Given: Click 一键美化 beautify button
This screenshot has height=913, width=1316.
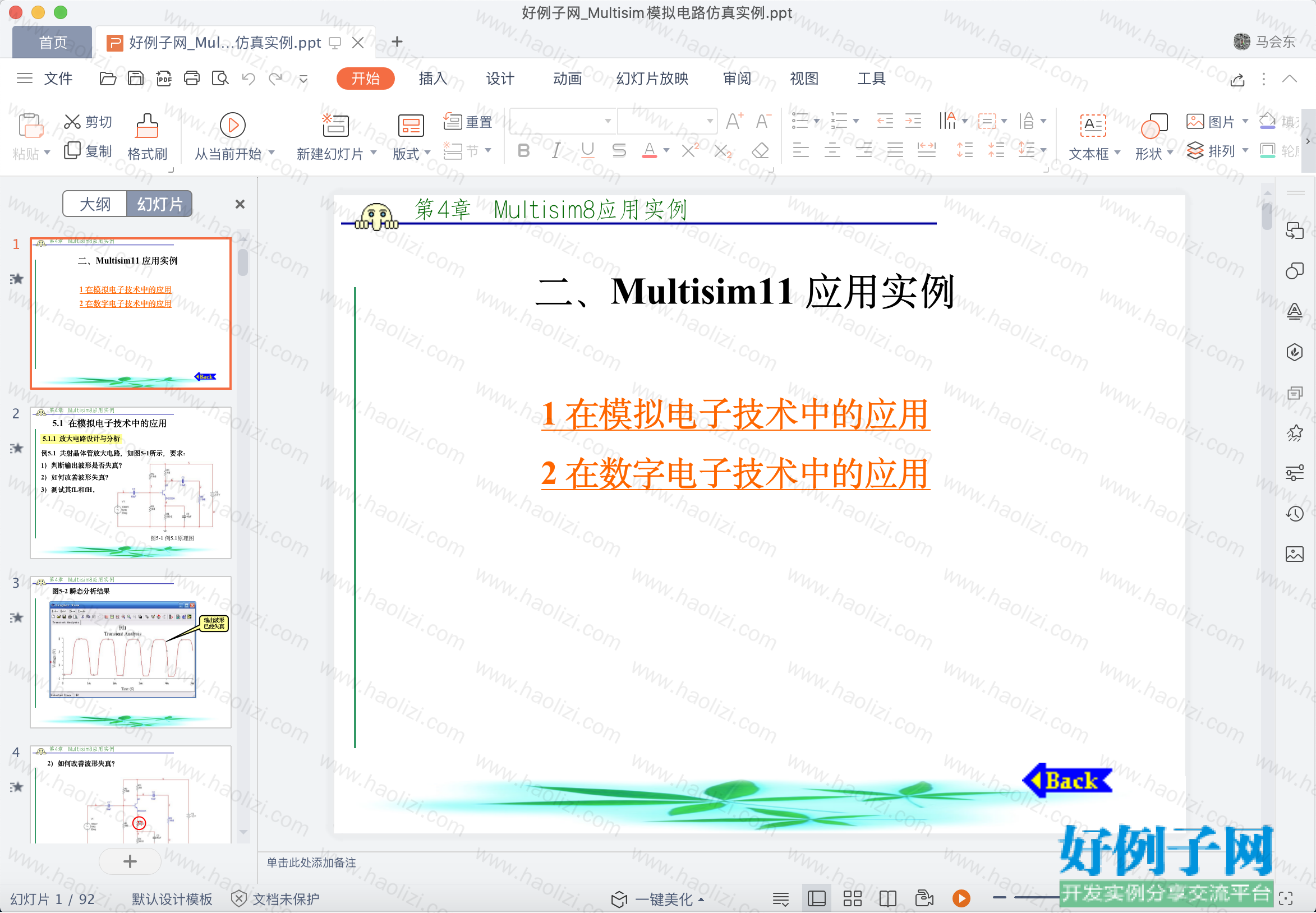Looking at the screenshot, I should tap(658, 900).
